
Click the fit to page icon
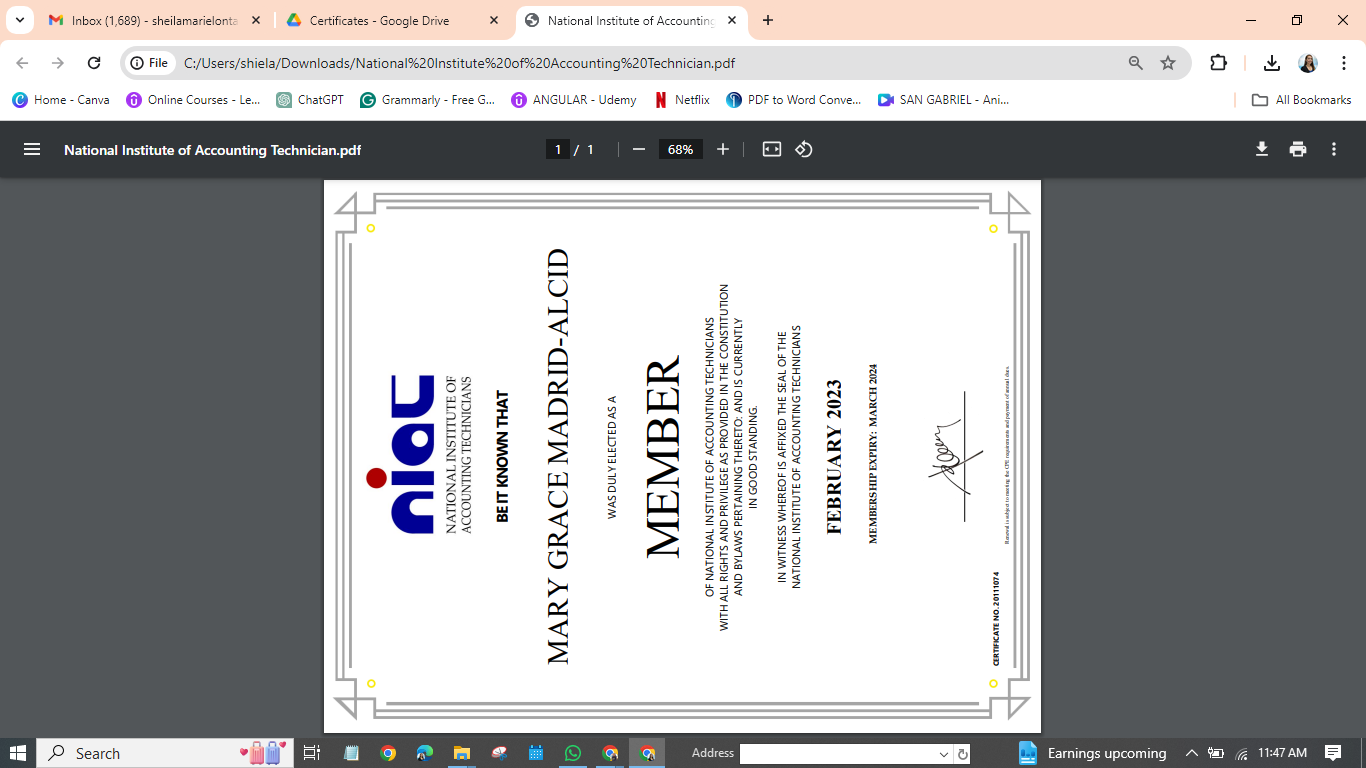(x=771, y=149)
